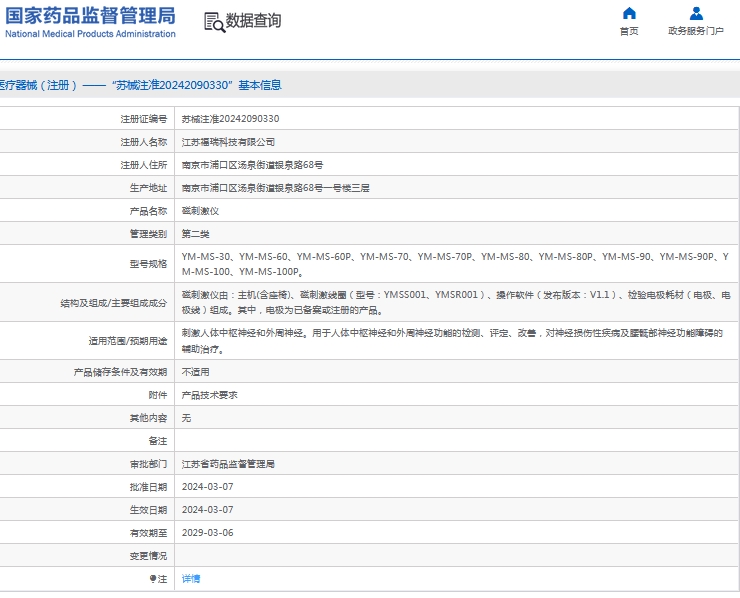Click the bullet icon beside 注
This screenshot has width=740, height=598.
152,579
